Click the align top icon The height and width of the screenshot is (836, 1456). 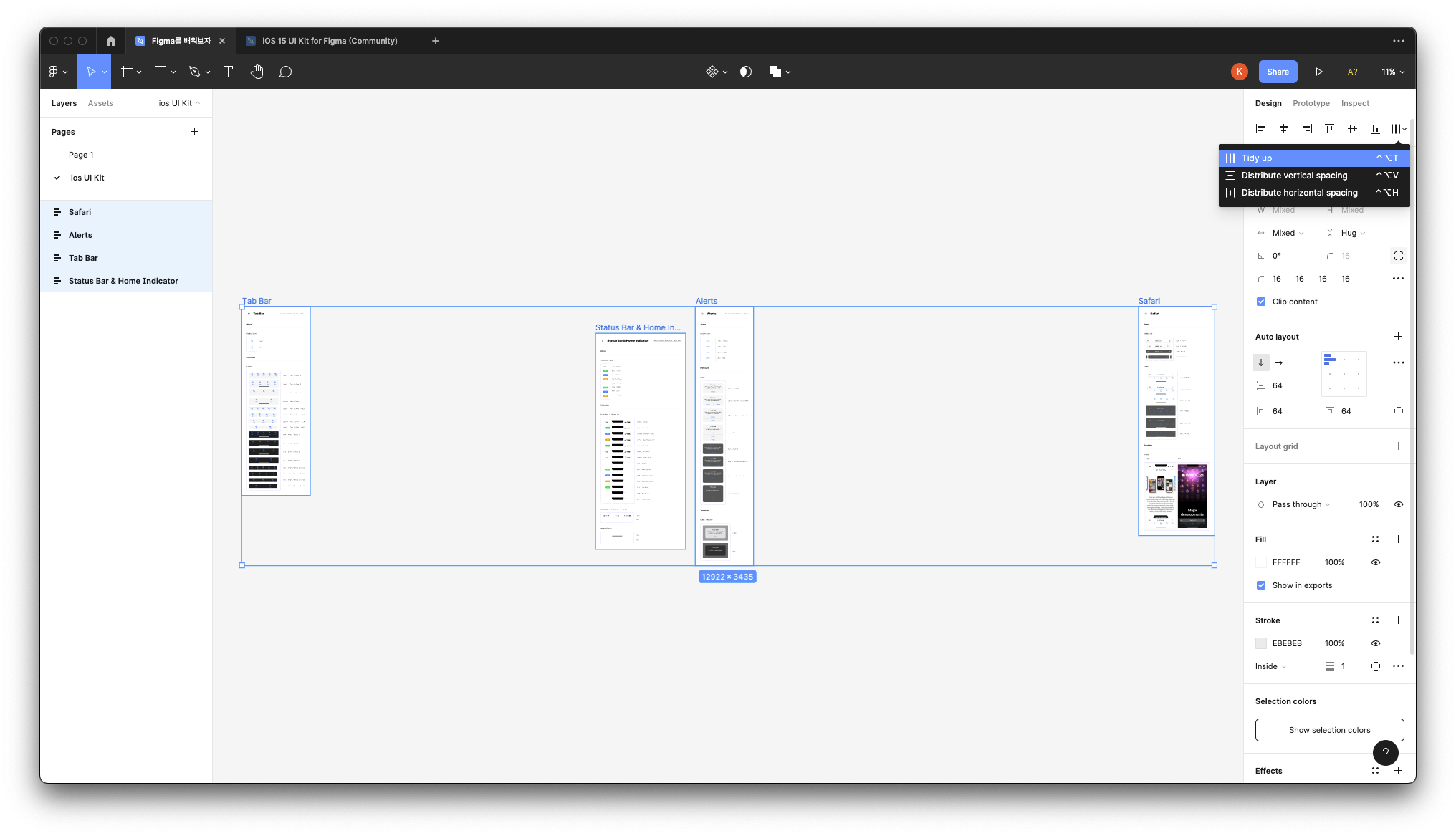(x=1329, y=129)
